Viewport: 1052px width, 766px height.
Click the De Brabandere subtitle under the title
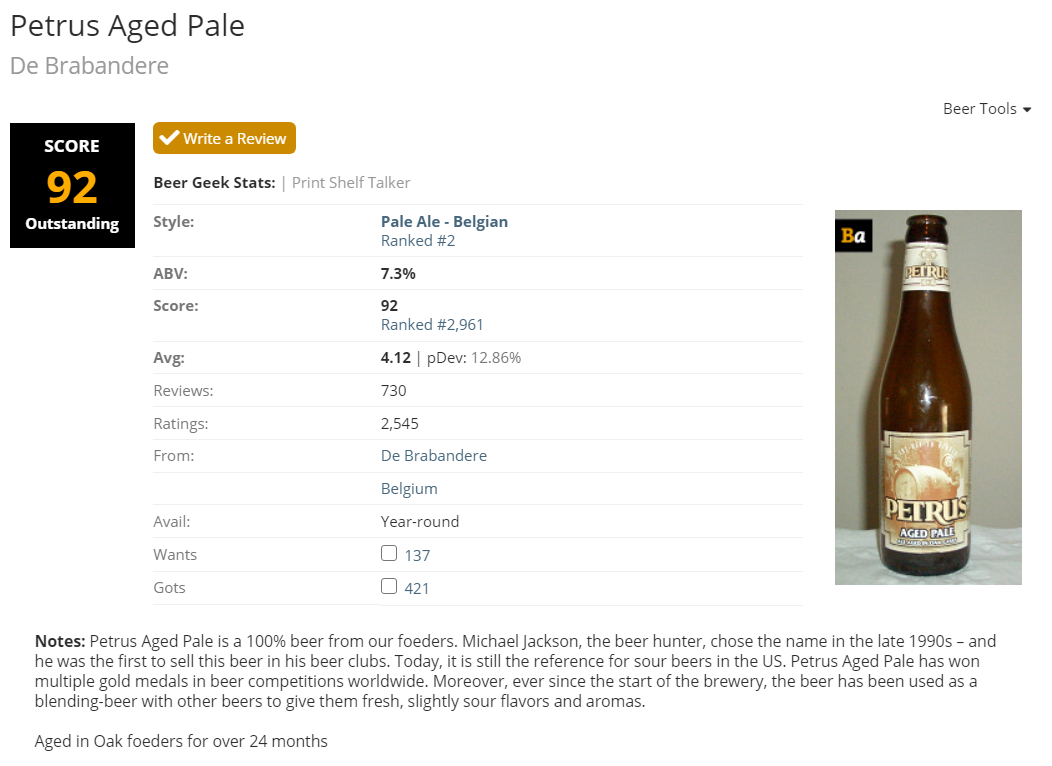tap(89, 66)
